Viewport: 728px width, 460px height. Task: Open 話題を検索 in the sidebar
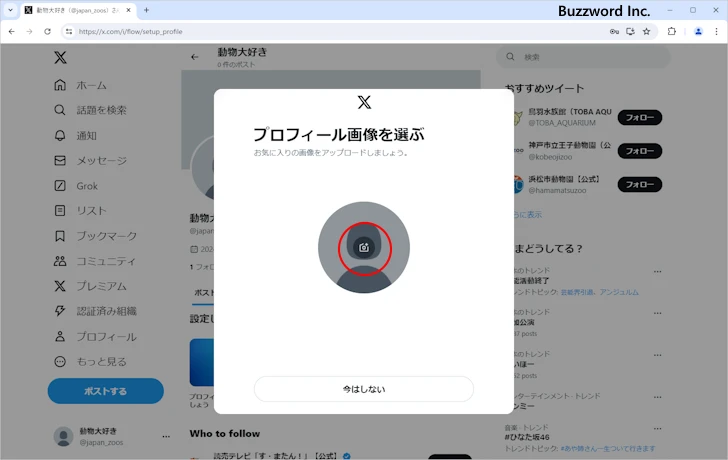(90, 110)
